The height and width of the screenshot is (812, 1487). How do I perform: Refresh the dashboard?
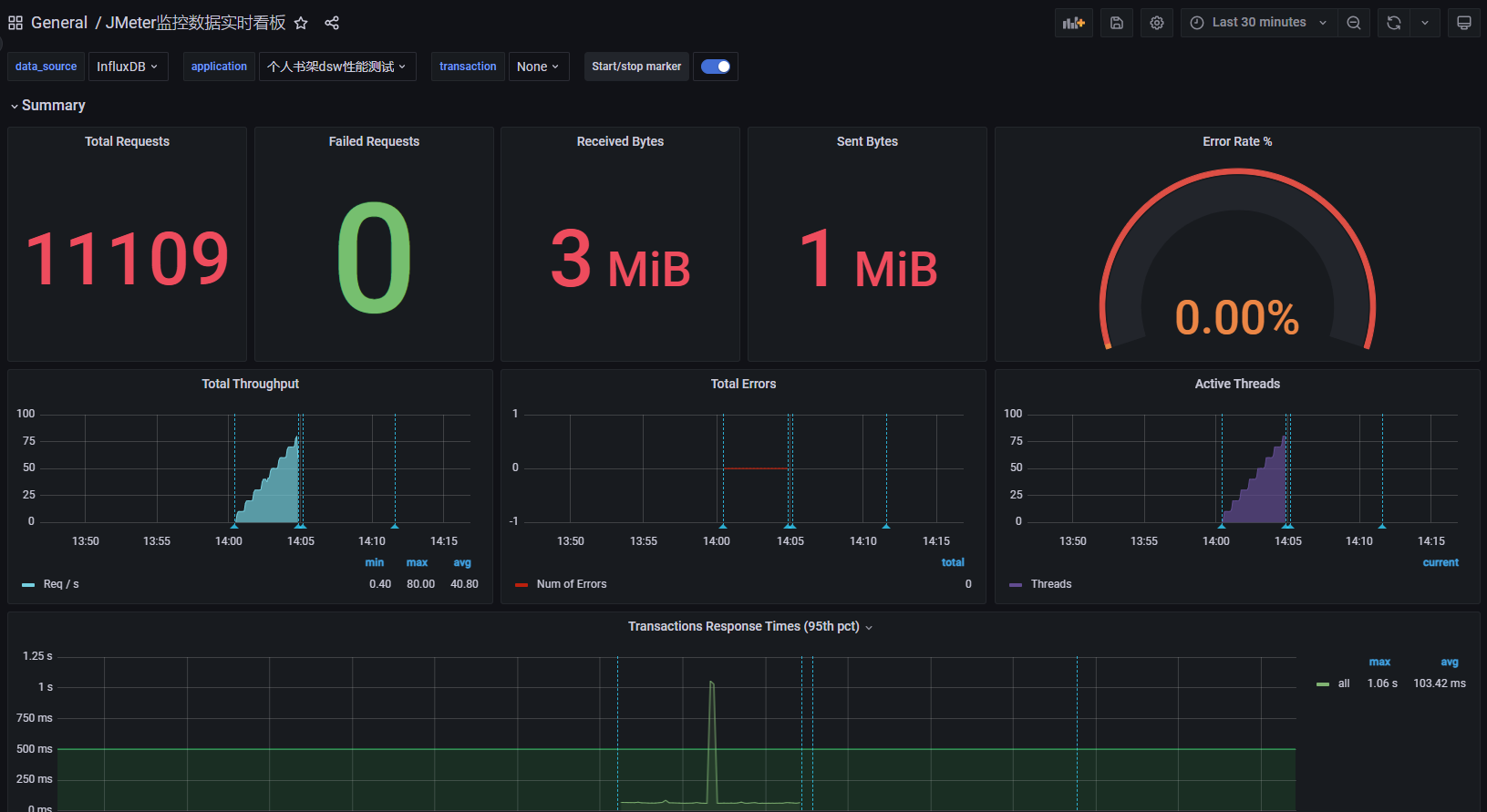click(x=1394, y=23)
